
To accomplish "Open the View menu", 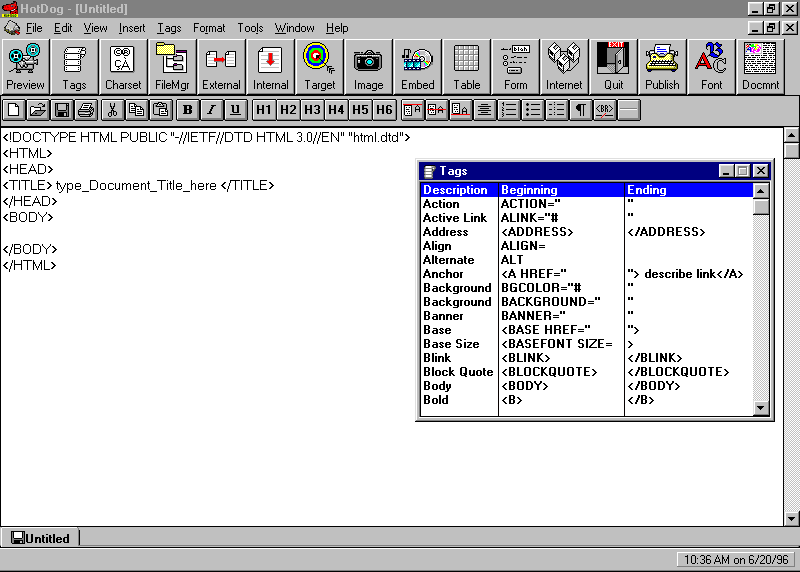I will coord(95,28).
